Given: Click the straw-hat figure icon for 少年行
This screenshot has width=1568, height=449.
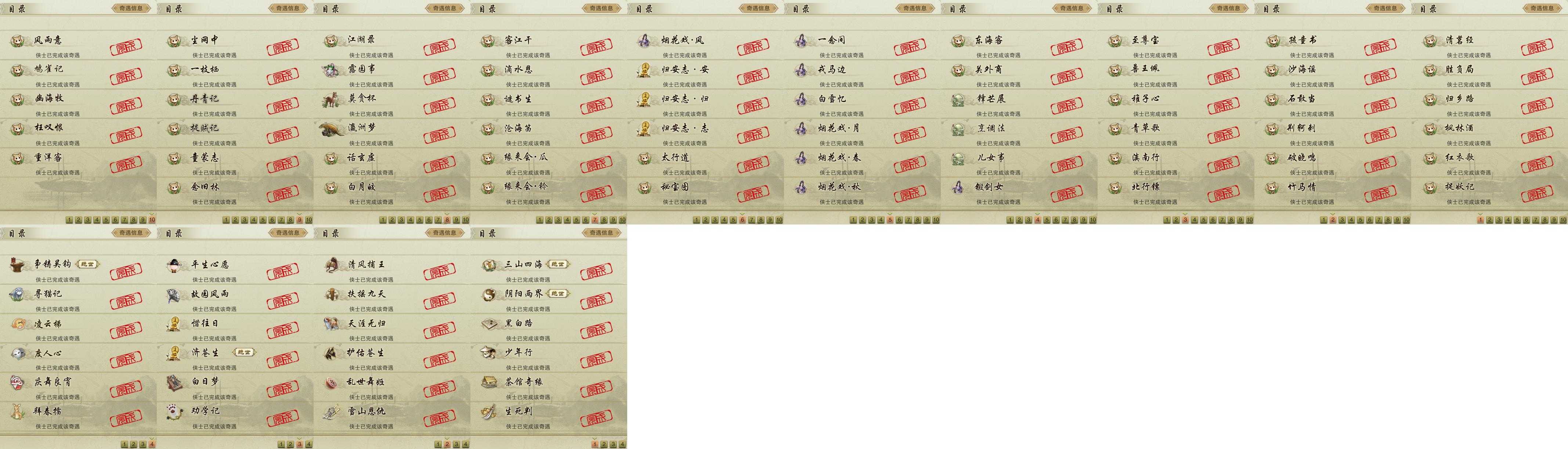Looking at the screenshot, I should pos(489,353).
